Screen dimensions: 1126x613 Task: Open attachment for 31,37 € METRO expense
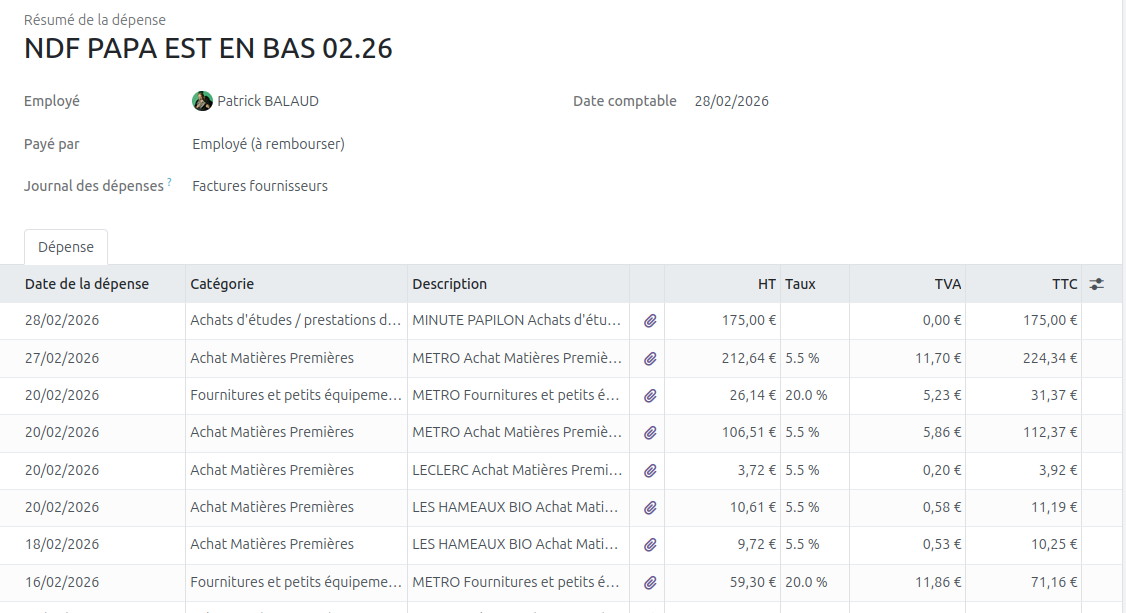[650, 396]
